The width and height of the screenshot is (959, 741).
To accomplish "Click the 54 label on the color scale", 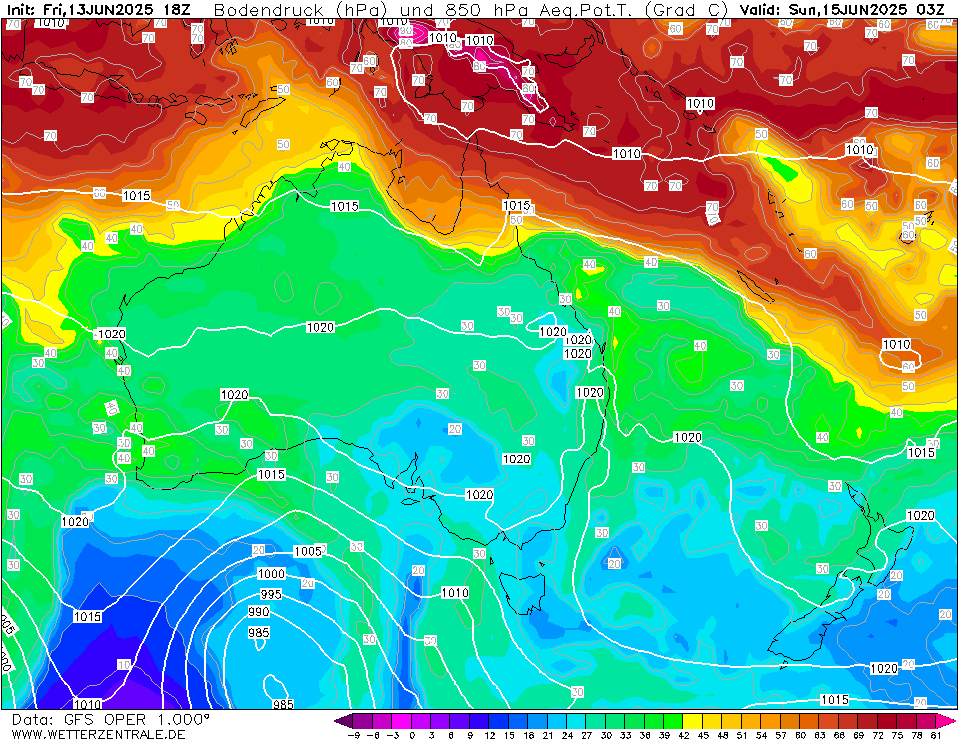I will (x=761, y=735).
